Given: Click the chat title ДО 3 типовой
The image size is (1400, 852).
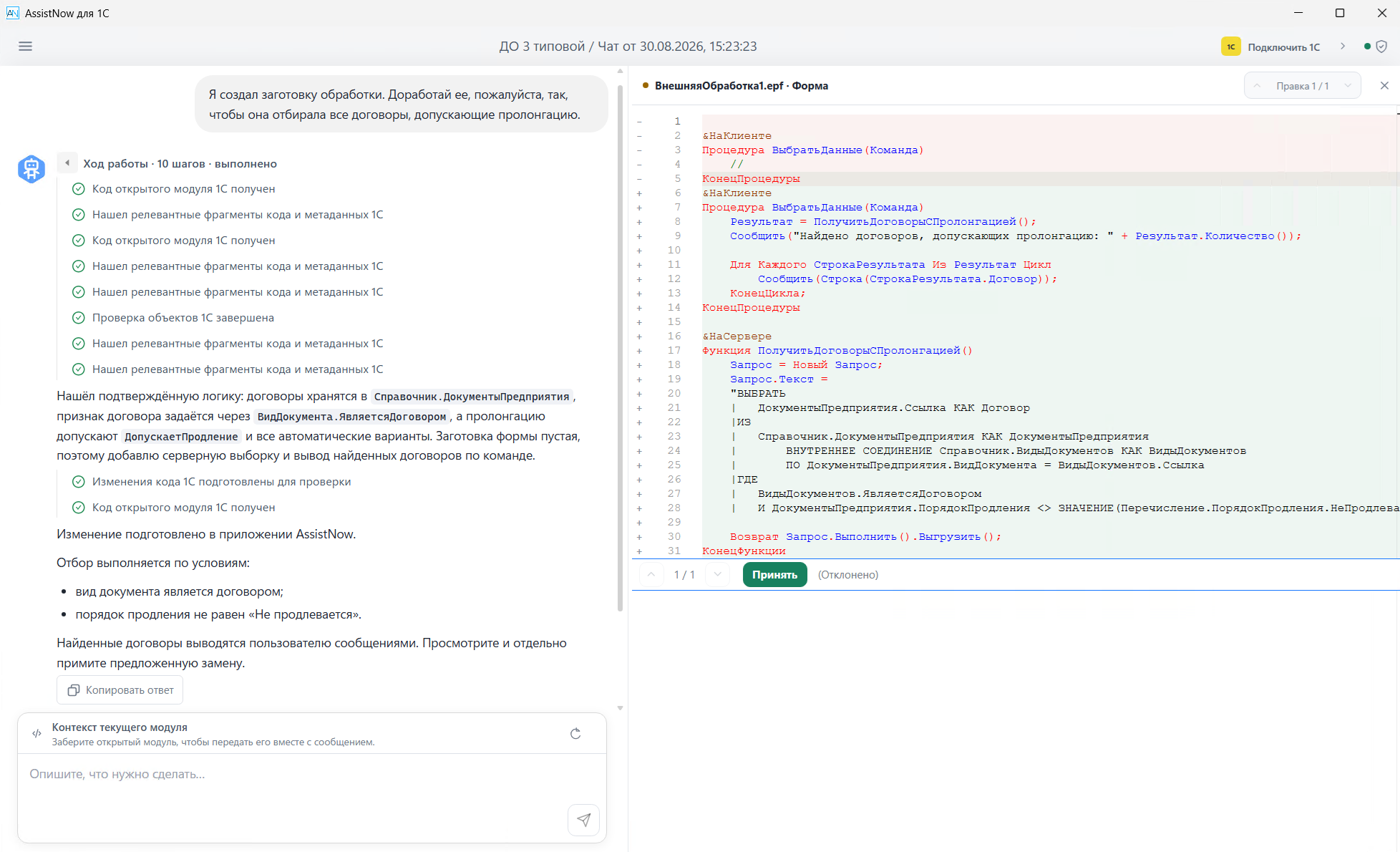Looking at the screenshot, I should pos(542,47).
